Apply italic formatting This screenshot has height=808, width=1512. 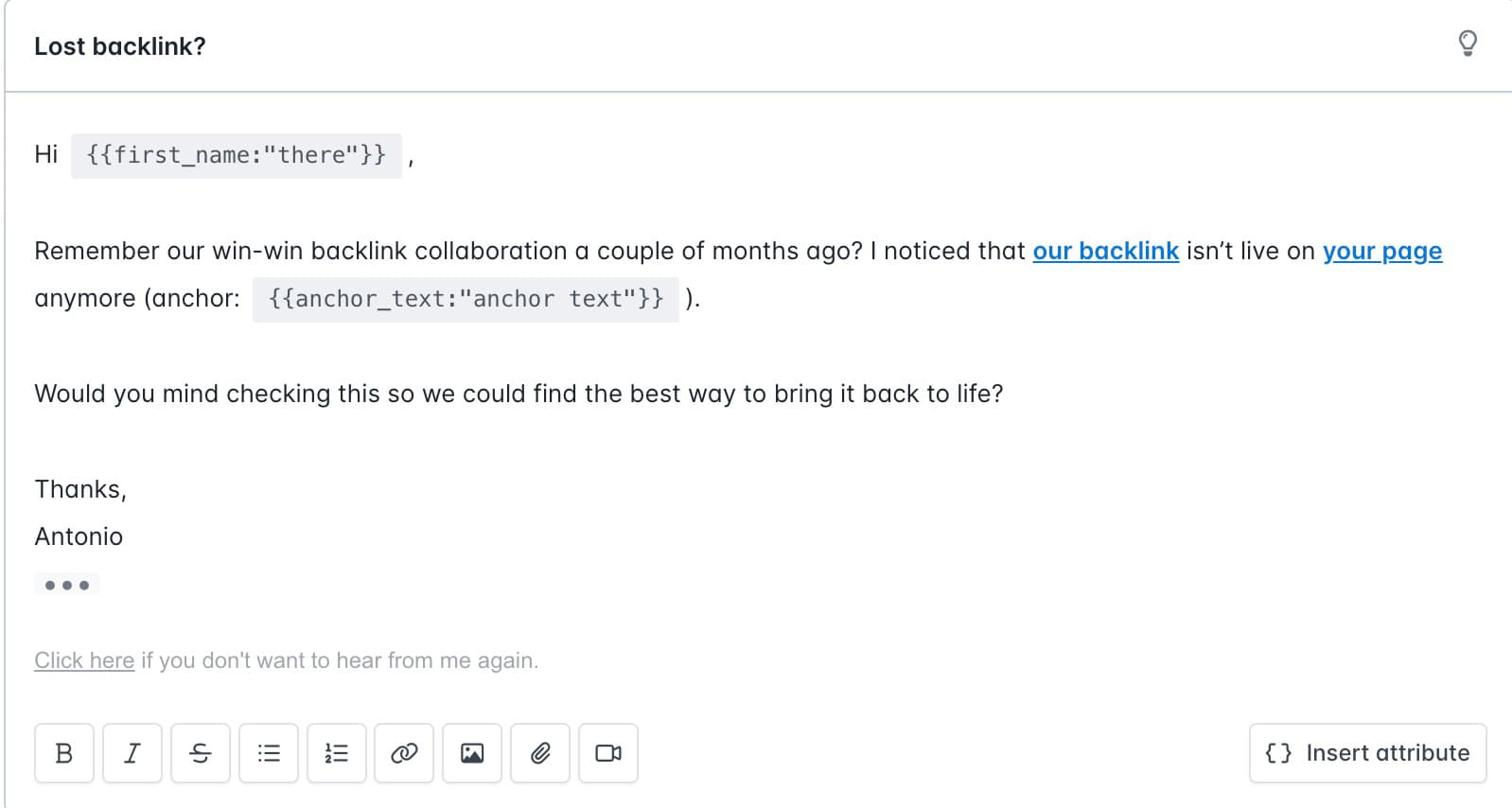click(132, 753)
